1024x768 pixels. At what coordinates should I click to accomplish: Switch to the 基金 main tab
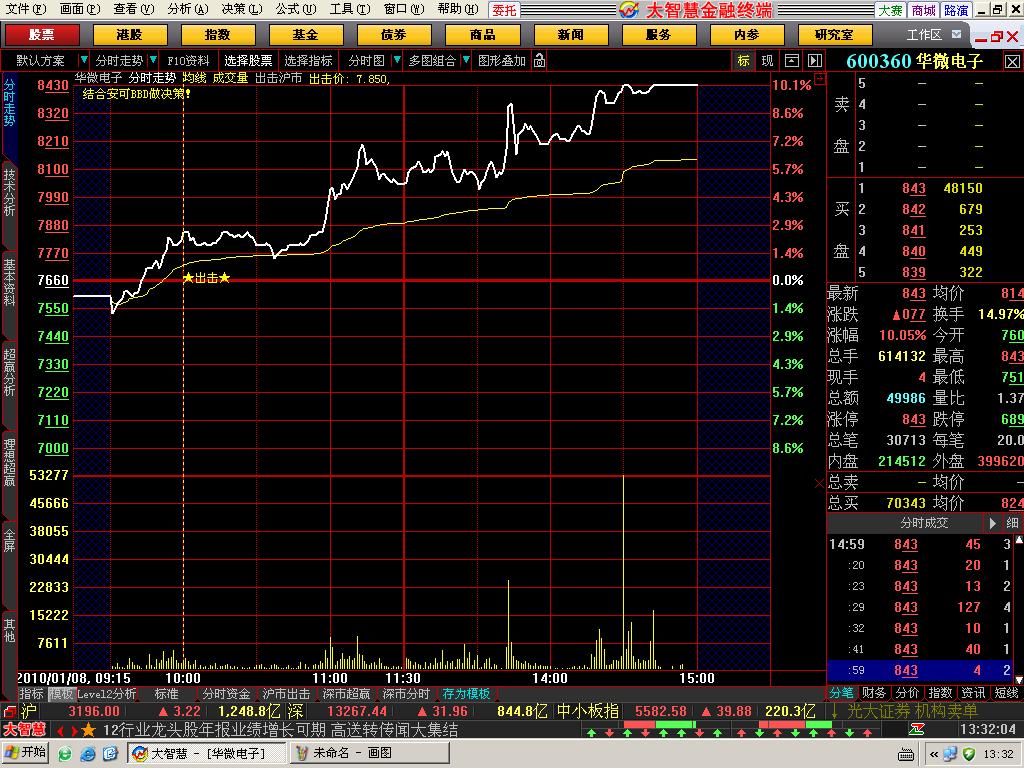306,35
